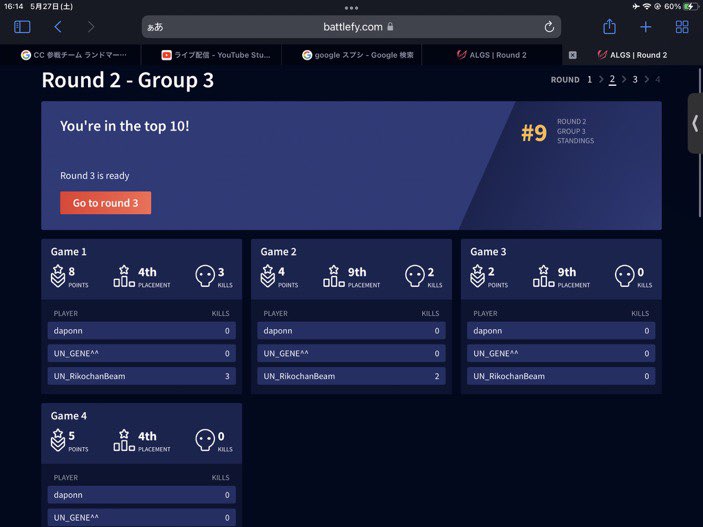Click the Game 3 card title

coord(488,252)
